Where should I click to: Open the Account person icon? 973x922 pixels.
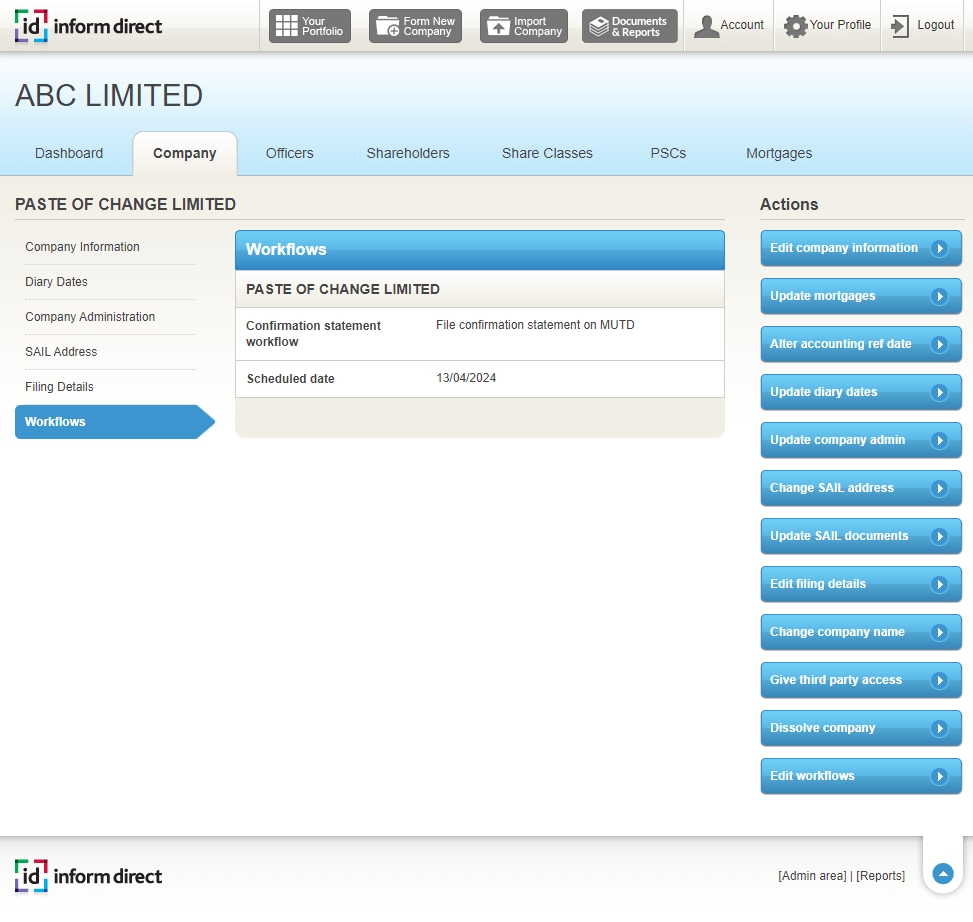(x=706, y=26)
